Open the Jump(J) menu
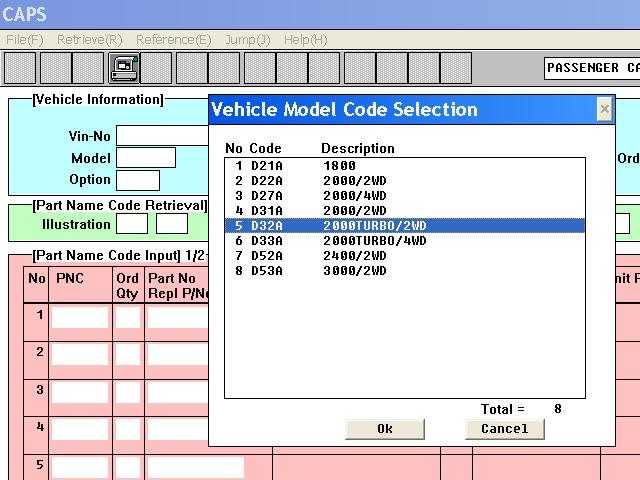This screenshot has height=480, width=640. (248, 40)
